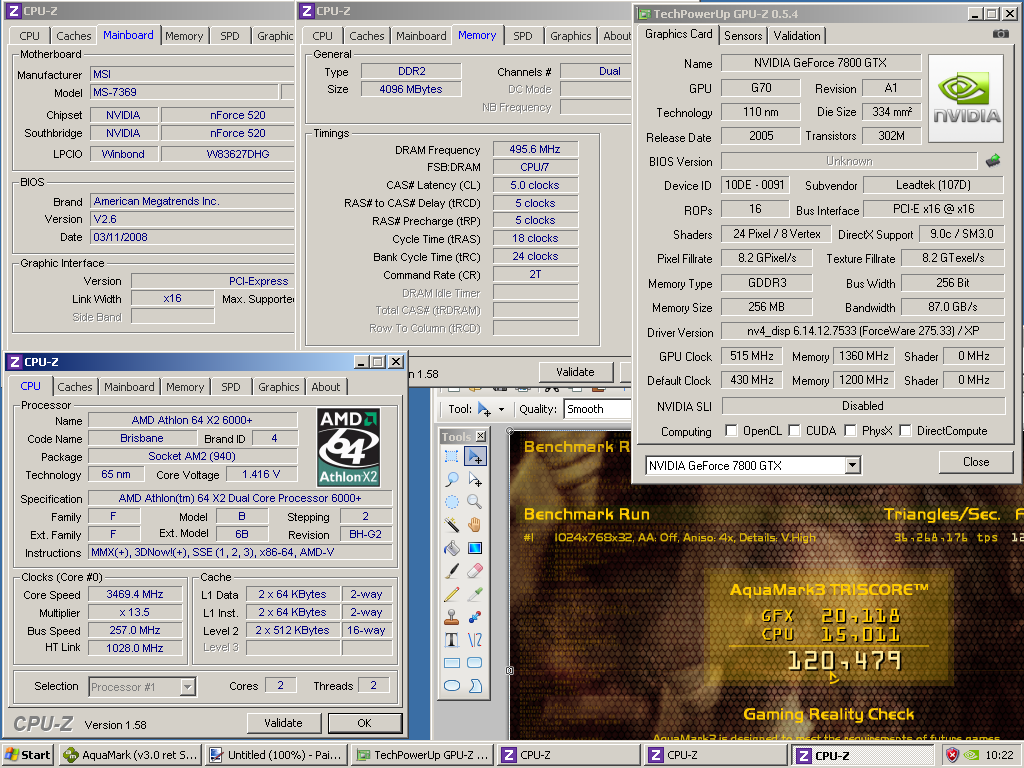Select the Recolor tool

tap(475, 616)
